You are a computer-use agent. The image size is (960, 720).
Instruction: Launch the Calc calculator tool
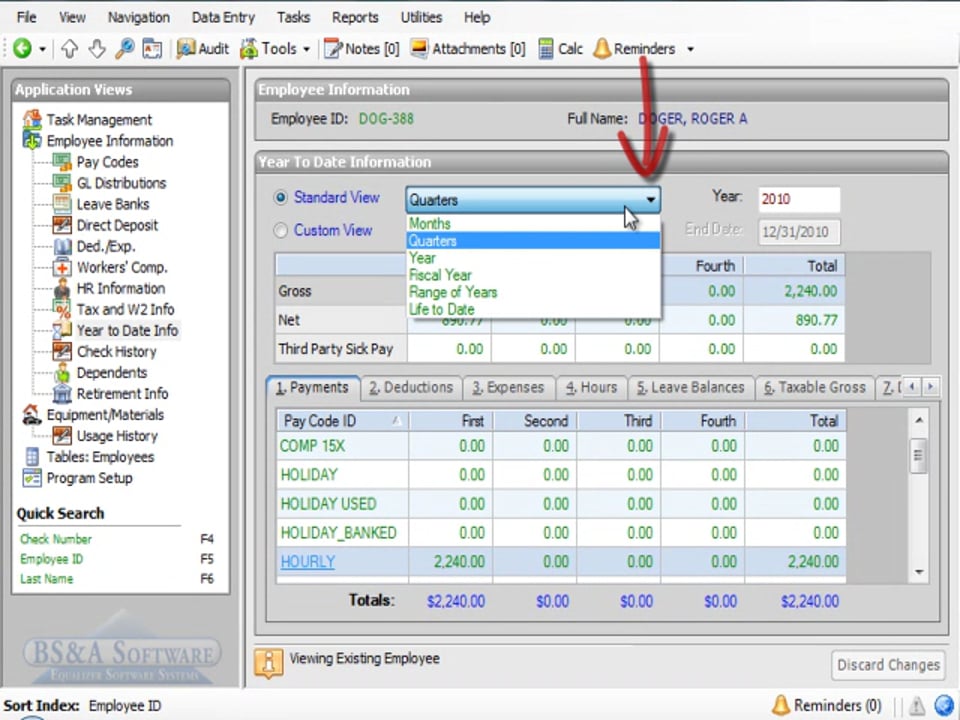tap(560, 48)
